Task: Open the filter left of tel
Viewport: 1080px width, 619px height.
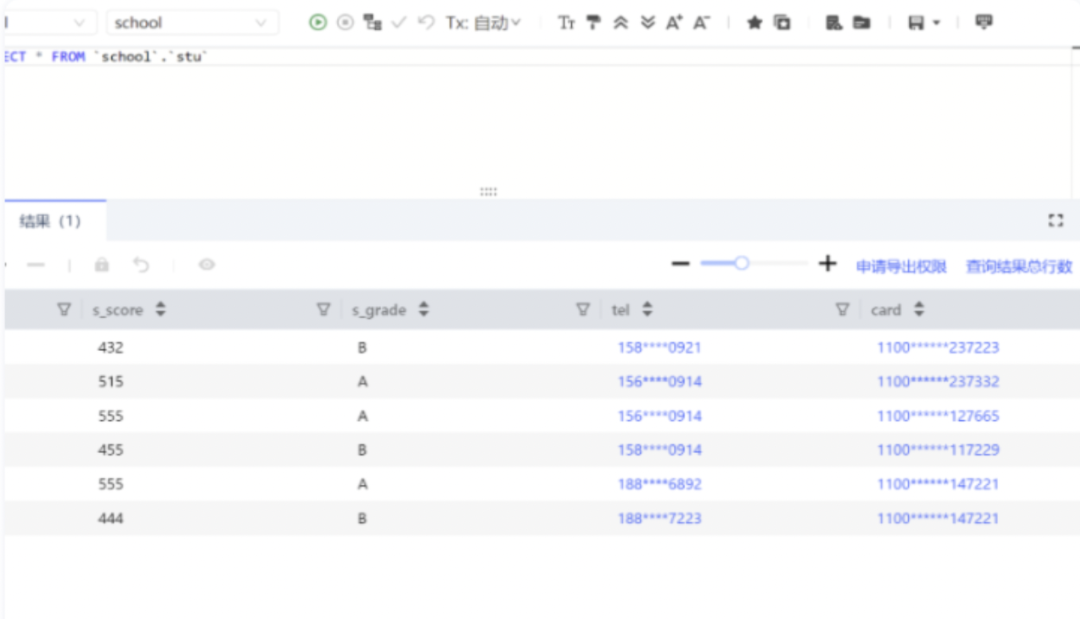Action: (x=583, y=309)
